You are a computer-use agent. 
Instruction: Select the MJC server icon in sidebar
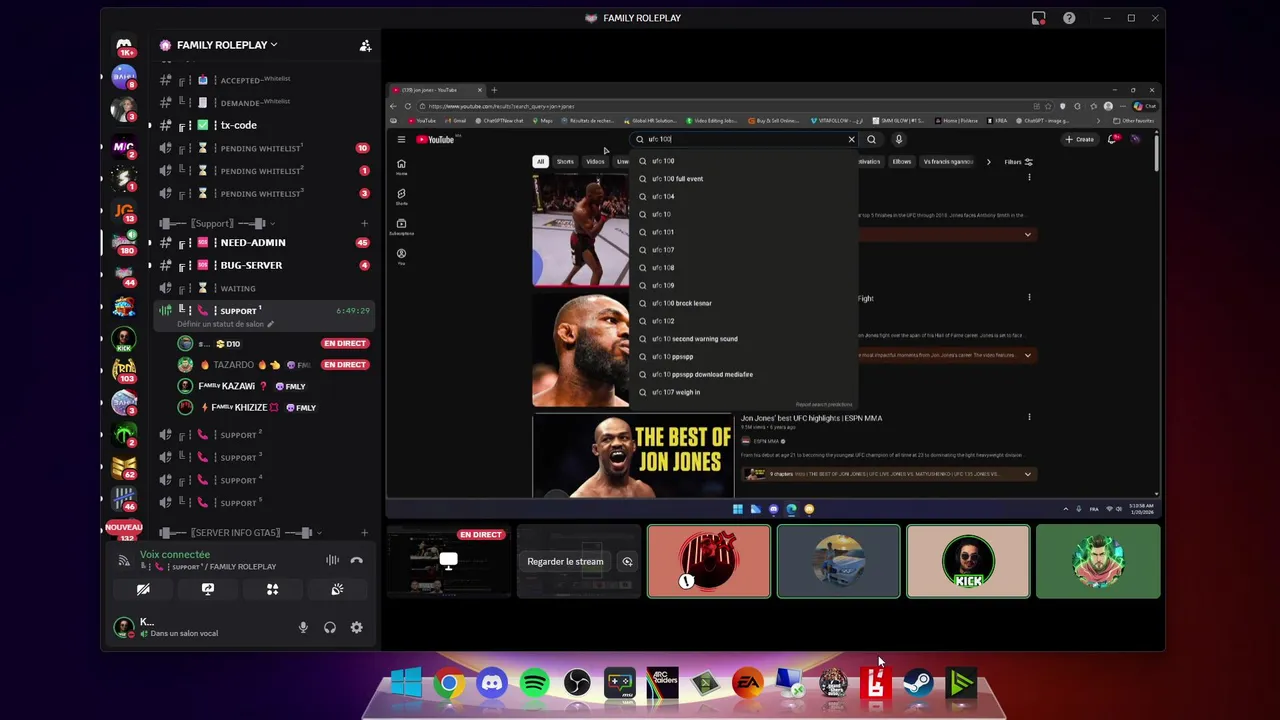[x=124, y=147]
